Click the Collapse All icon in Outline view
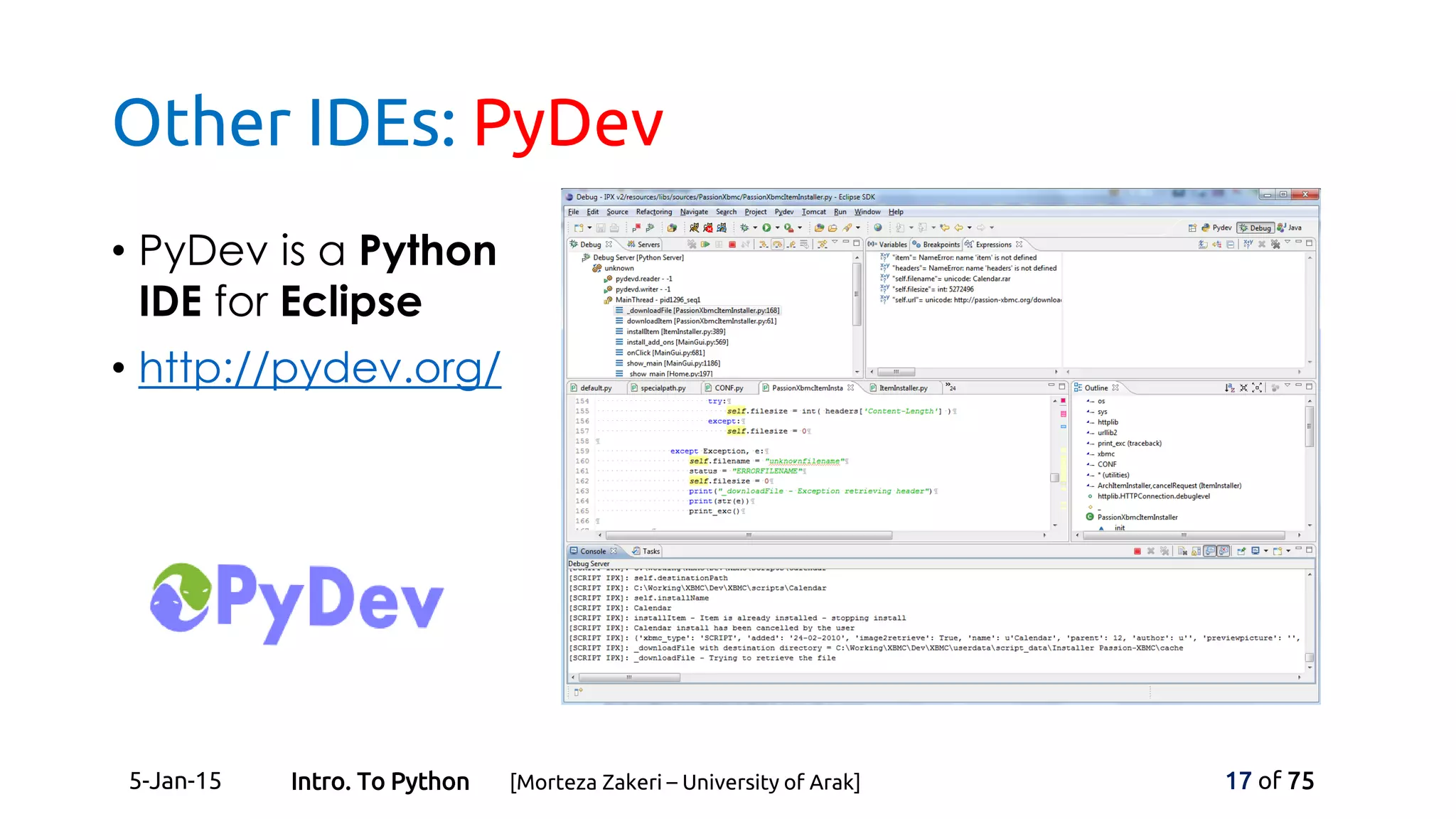The height and width of the screenshot is (819, 1456). click(1243, 387)
